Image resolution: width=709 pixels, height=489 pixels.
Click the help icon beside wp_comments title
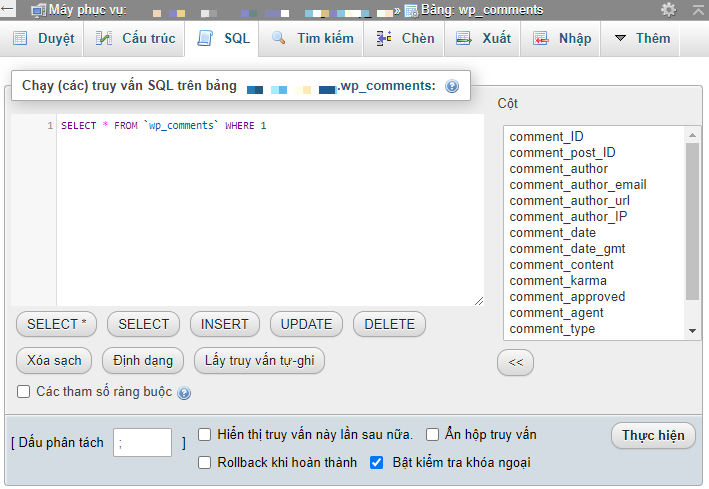[x=452, y=87]
